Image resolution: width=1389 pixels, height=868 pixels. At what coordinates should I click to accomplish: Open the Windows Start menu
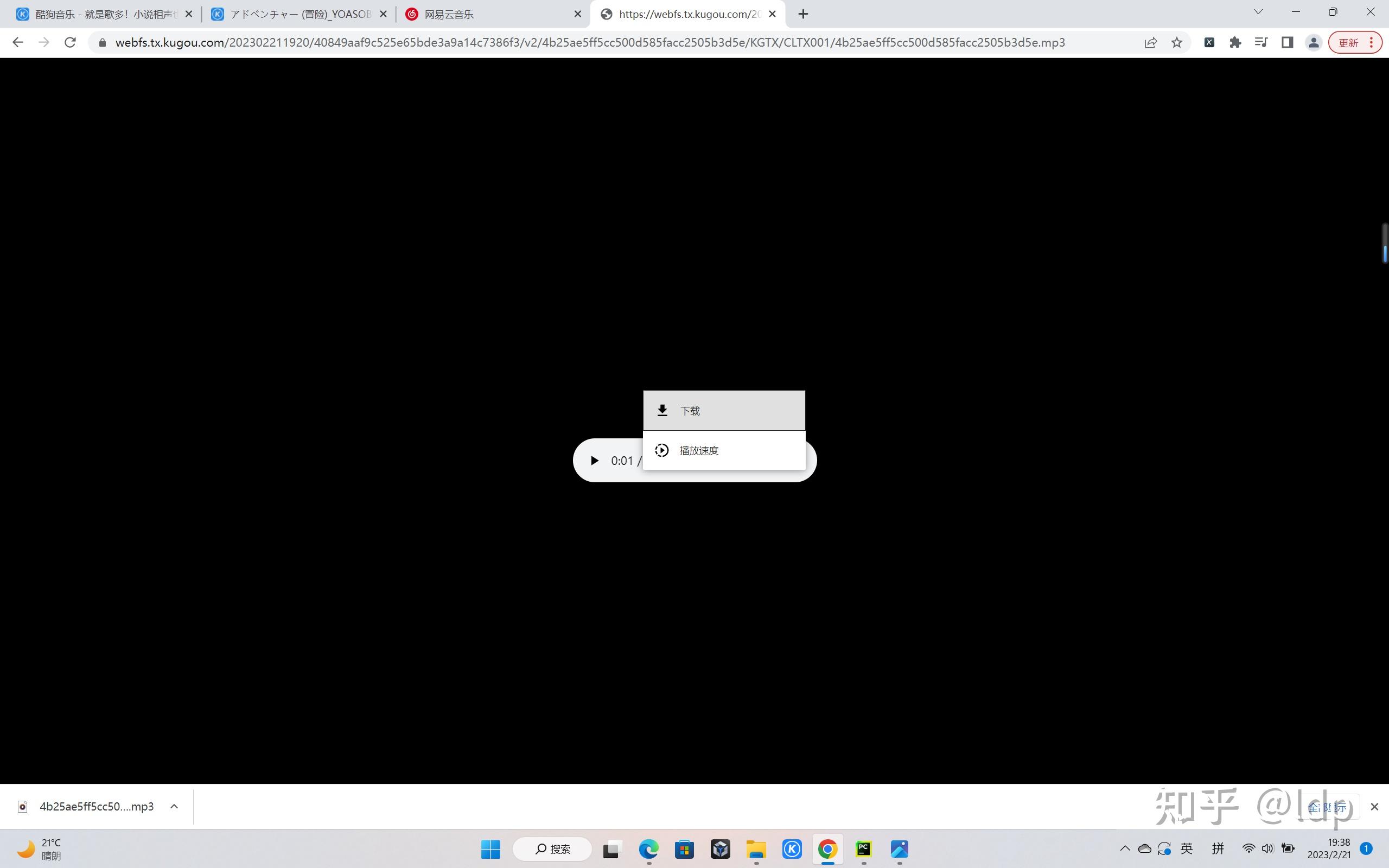point(490,849)
